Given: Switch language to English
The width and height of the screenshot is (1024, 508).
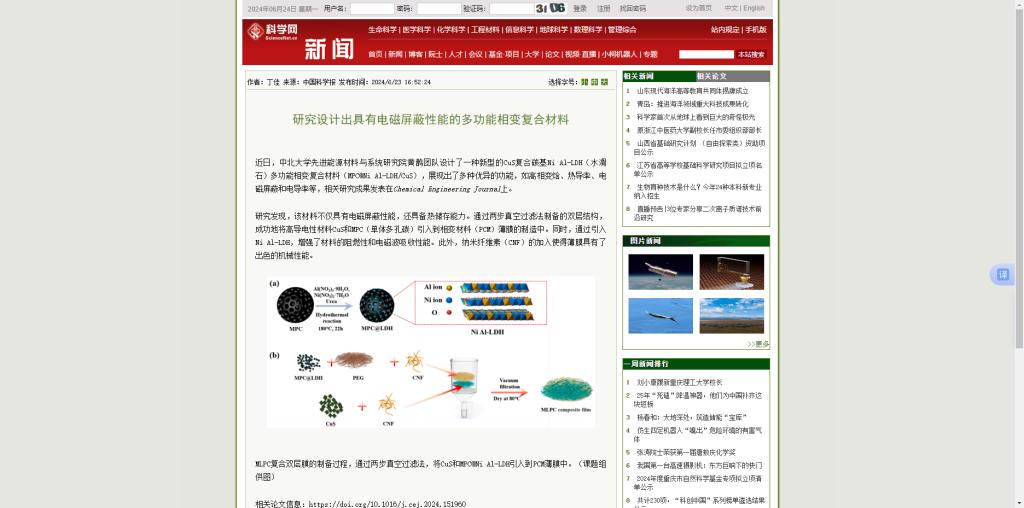Looking at the screenshot, I should pyautogui.click(x=754, y=8).
